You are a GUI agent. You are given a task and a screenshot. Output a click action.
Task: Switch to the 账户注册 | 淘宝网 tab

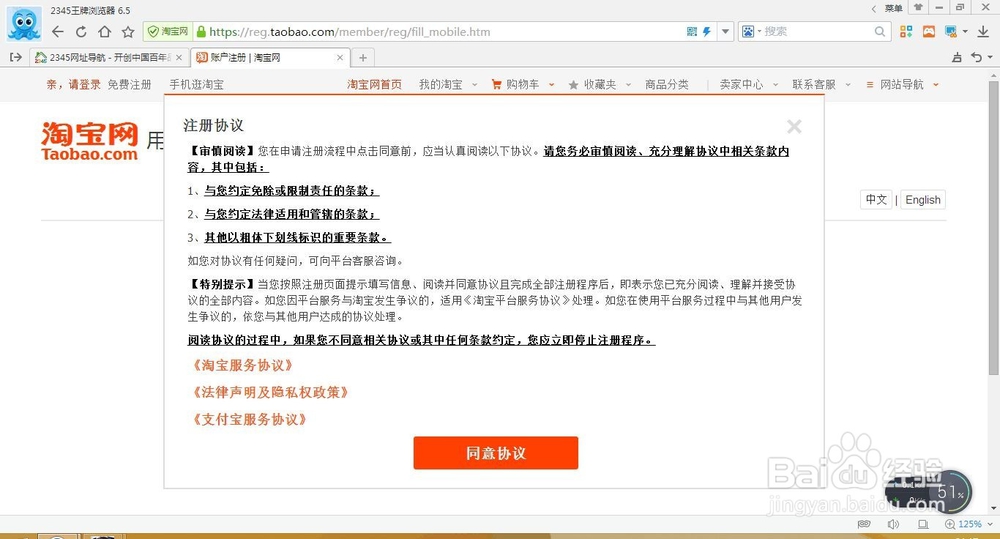(x=268, y=57)
